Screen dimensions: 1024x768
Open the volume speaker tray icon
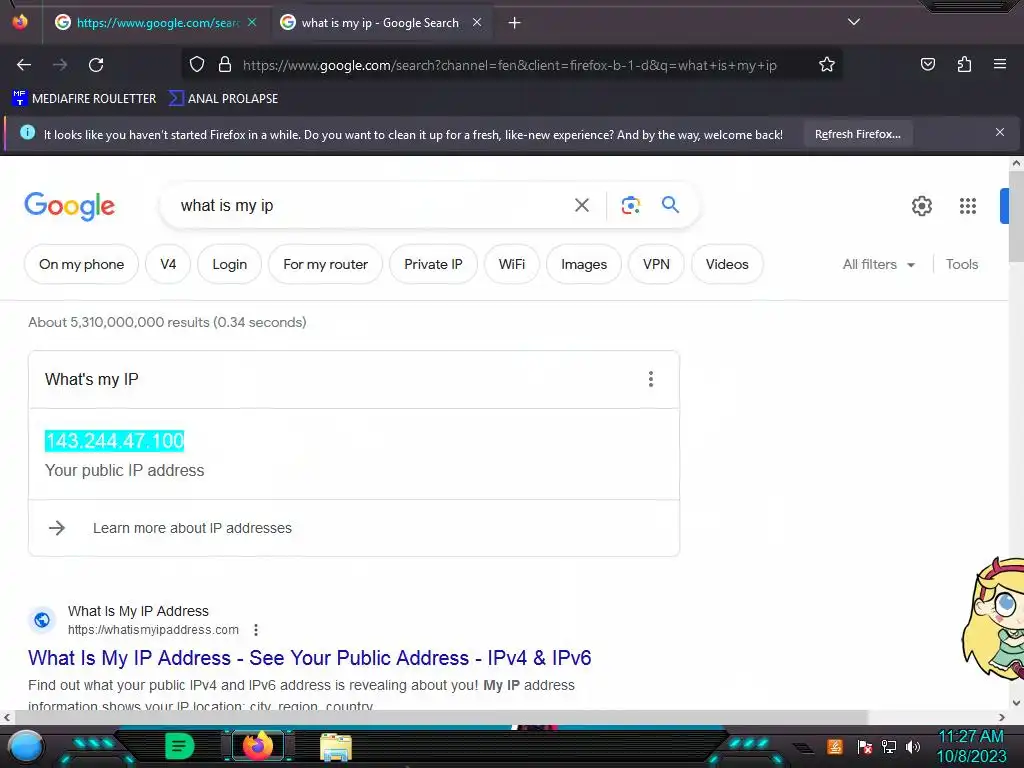coord(912,747)
